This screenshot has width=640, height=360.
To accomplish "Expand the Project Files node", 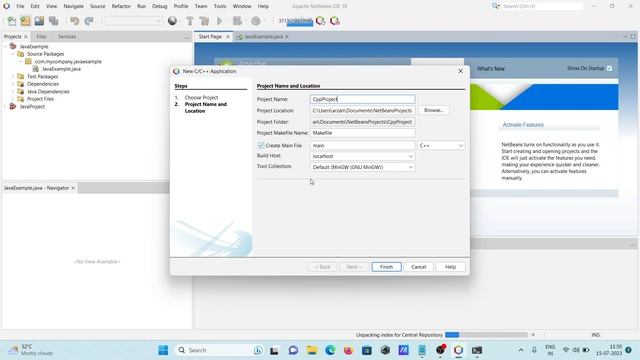I will click(x=13, y=99).
